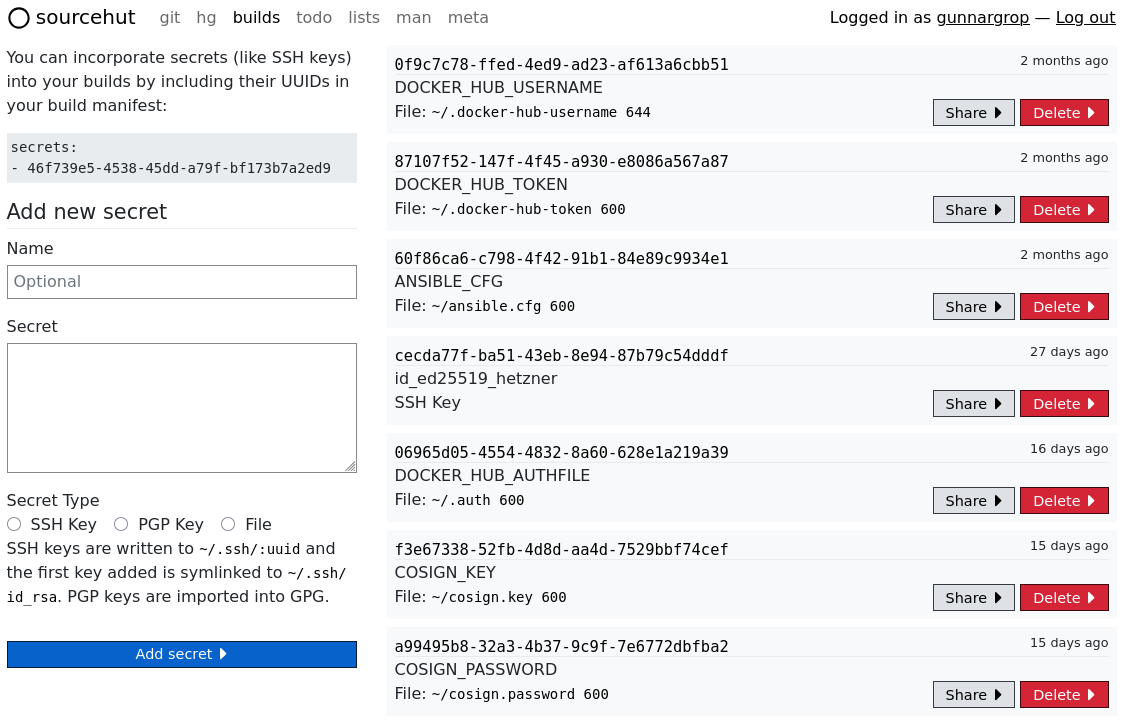Delete the DOCKER_HUB_AUTHFILE secret
This screenshot has width=1123, height=723.
click(x=1064, y=501)
